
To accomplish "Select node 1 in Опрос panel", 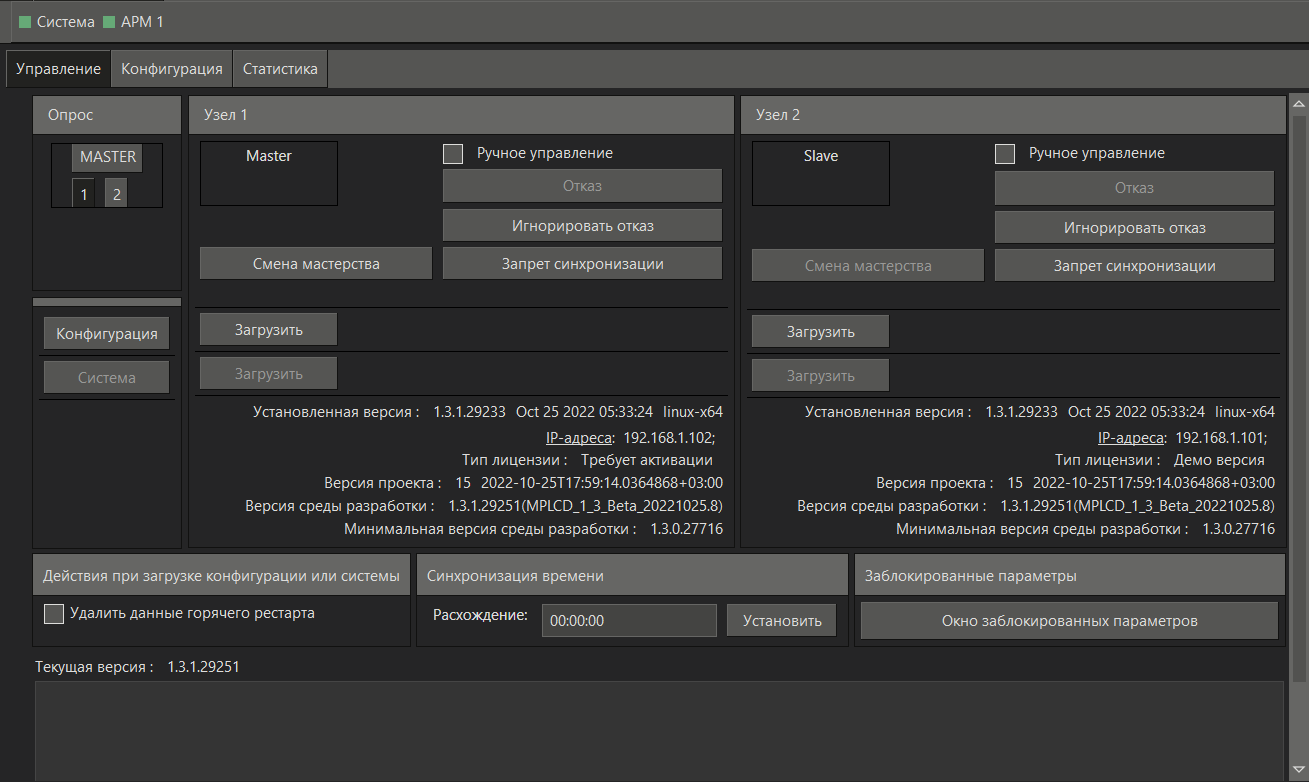I will (84, 195).
